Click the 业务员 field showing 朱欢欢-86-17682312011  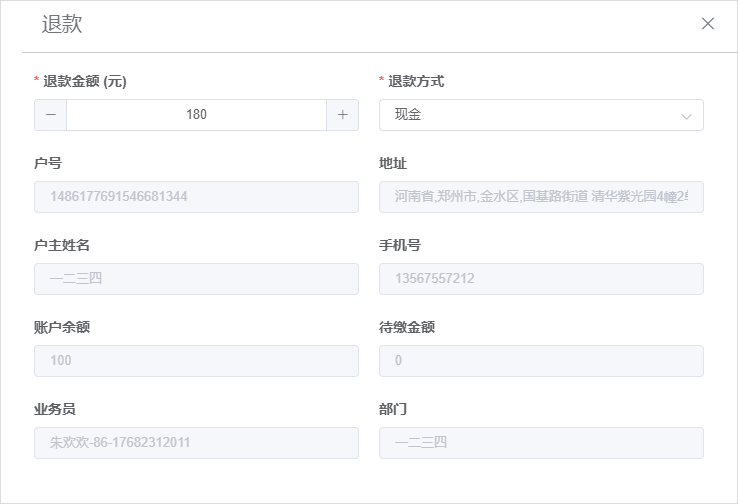[196, 443]
